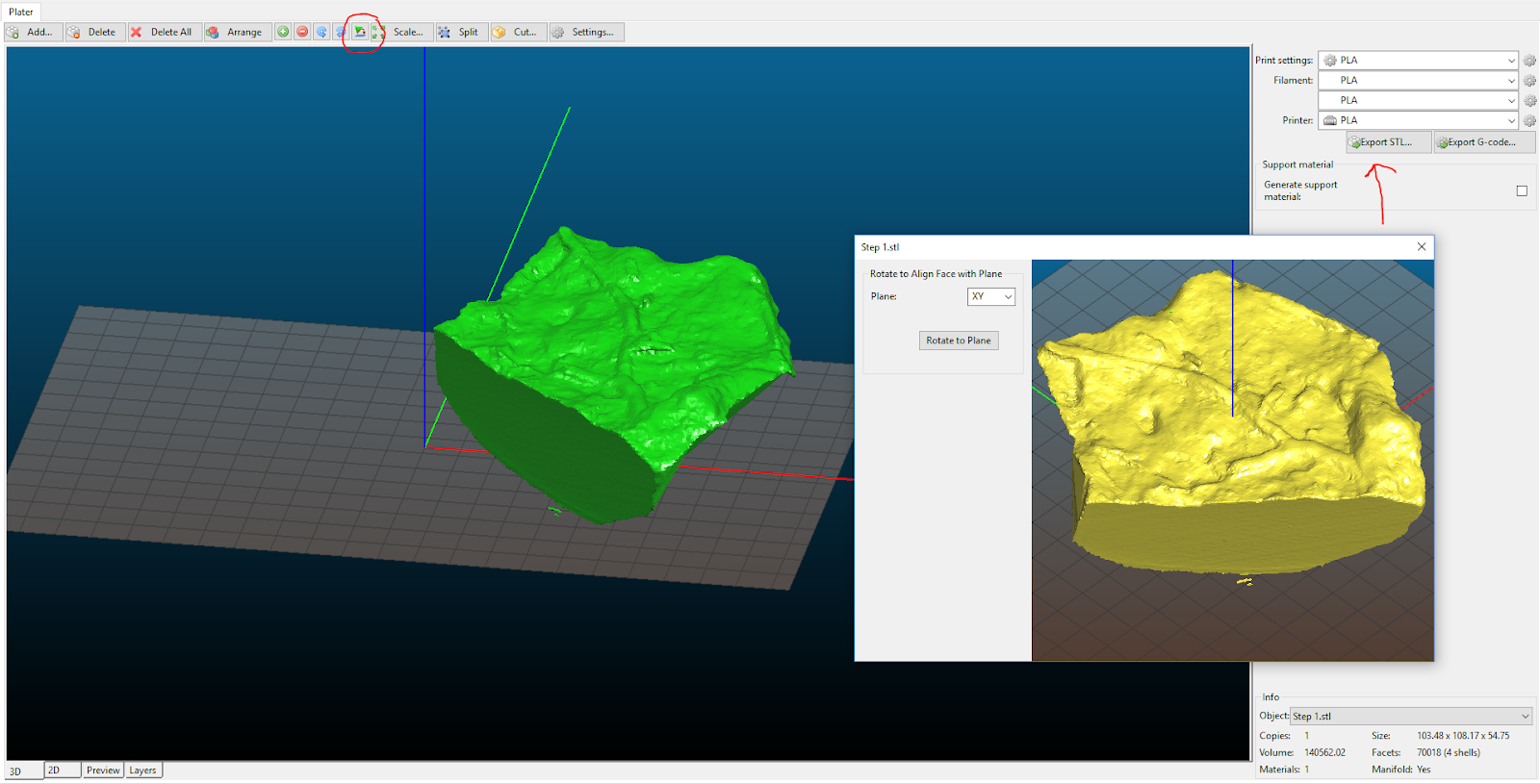Click the gear beside the unlabeled second filament dropdown

tap(1529, 101)
